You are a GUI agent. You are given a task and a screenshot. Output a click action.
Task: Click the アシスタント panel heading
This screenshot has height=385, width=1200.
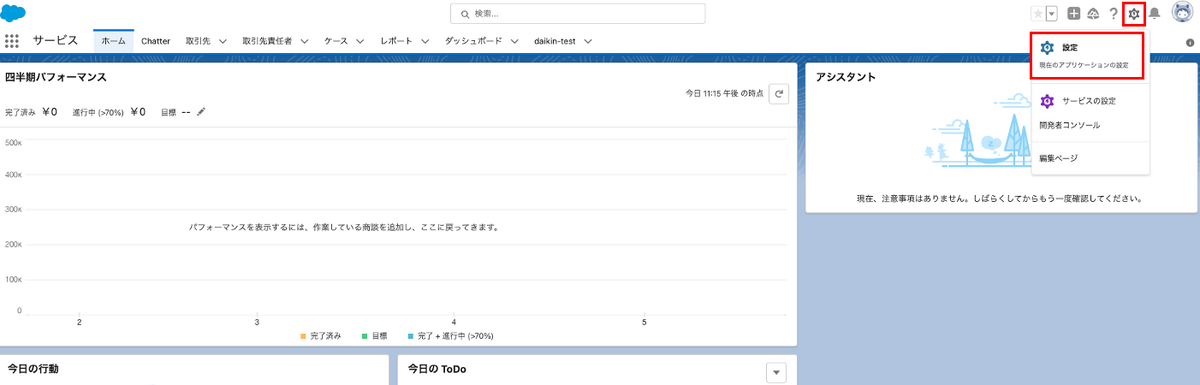846,76
